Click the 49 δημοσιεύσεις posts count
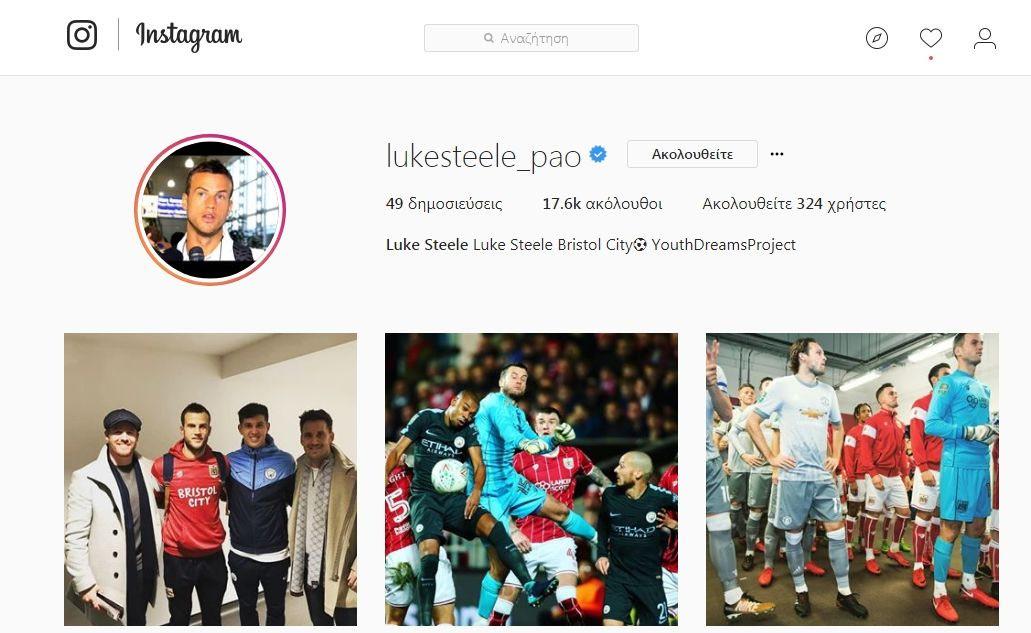 [444, 204]
